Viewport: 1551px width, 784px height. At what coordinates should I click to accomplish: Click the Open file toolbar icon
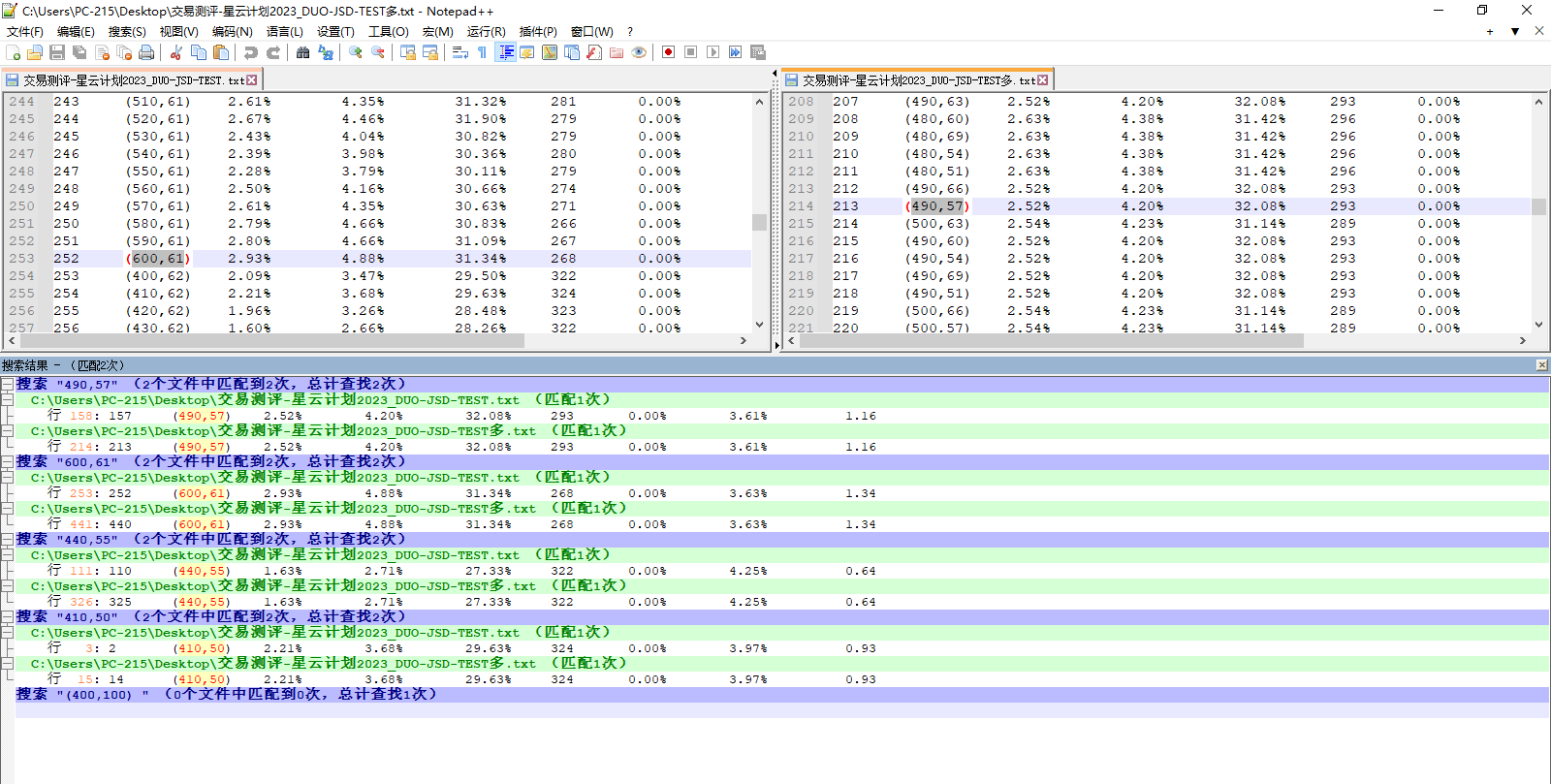pos(35,52)
